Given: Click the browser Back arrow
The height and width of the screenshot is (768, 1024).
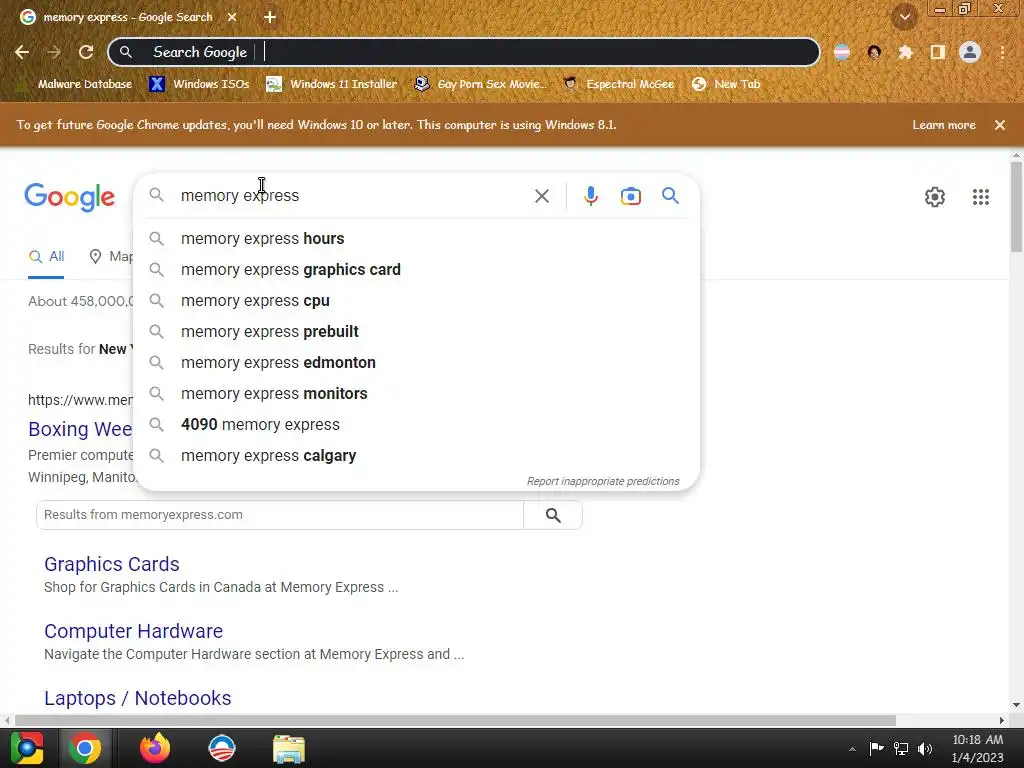Looking at the screenshot, I should coord(22,52).
